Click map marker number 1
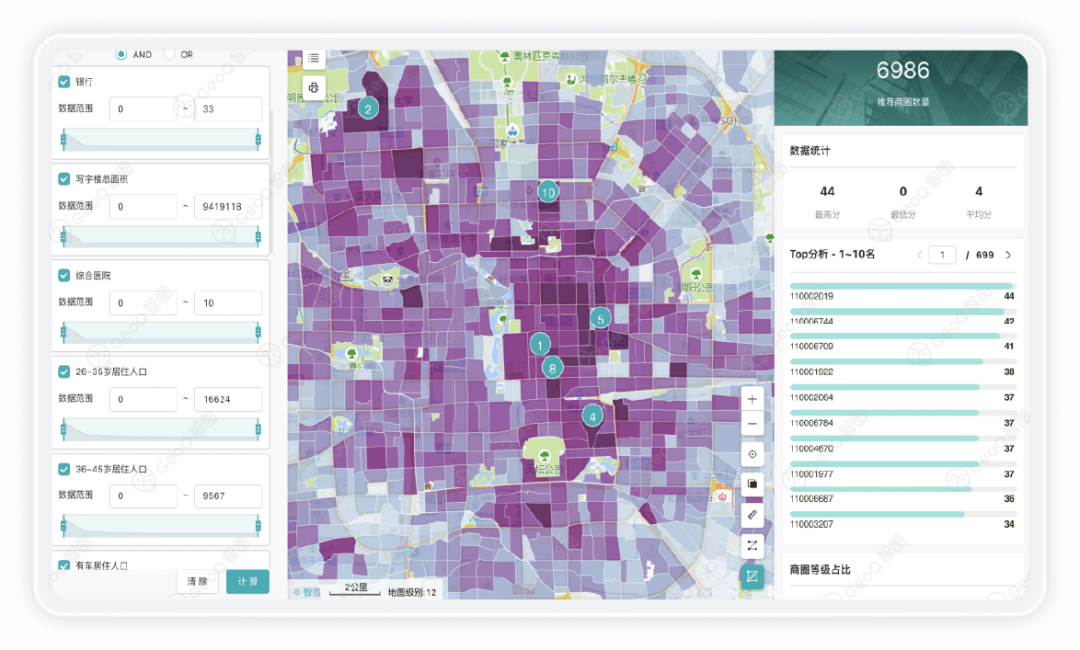The image size is (1080, 650). point(540,344)
